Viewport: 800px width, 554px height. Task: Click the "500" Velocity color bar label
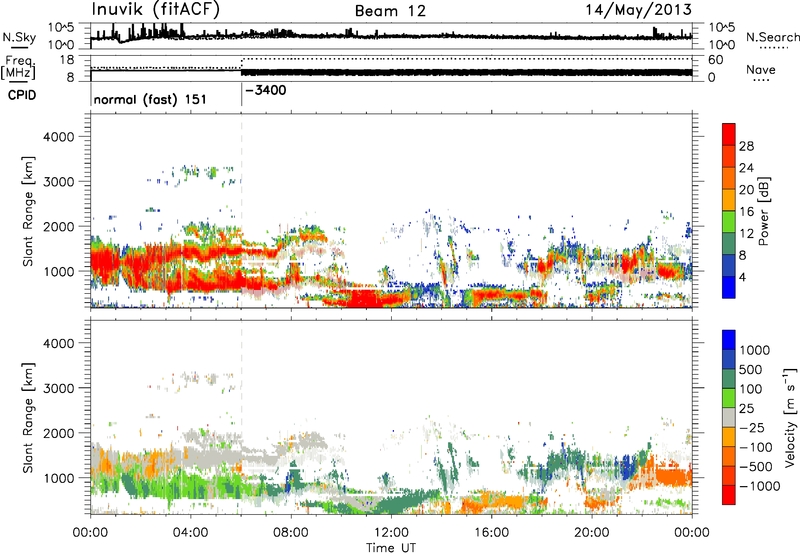click(751, 369)
